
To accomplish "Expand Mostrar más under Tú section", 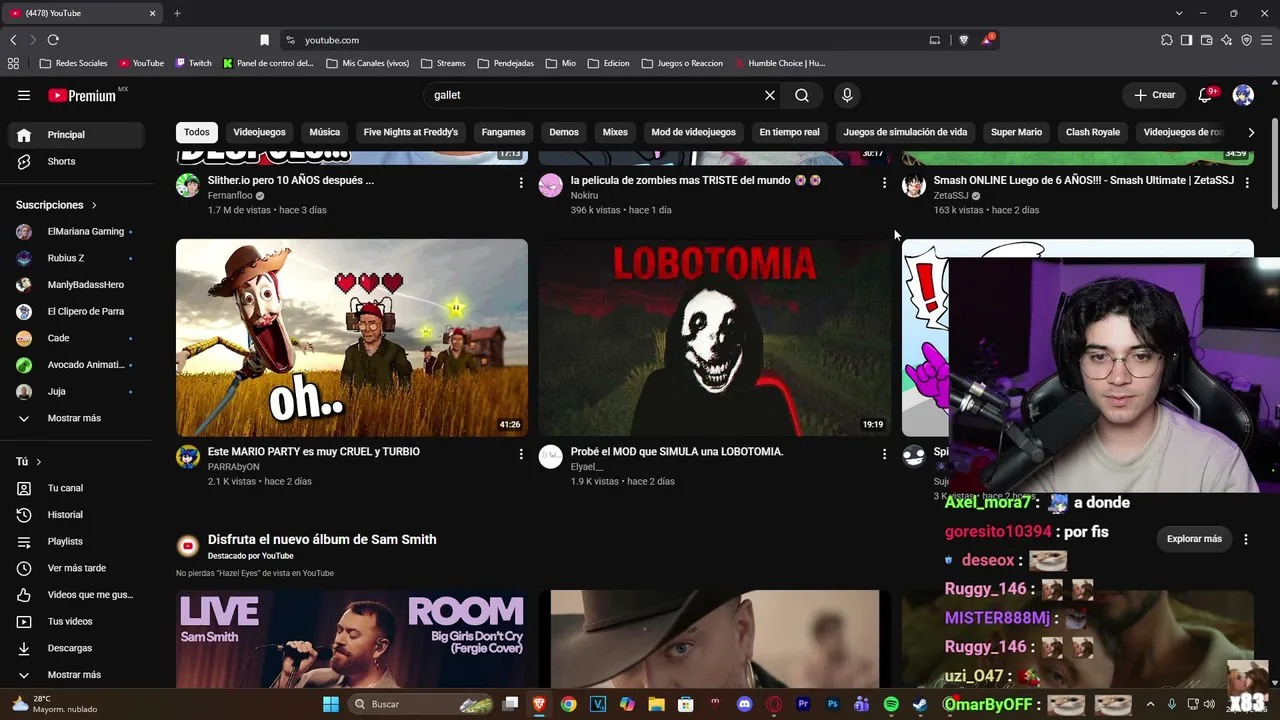I will [77, 675].
